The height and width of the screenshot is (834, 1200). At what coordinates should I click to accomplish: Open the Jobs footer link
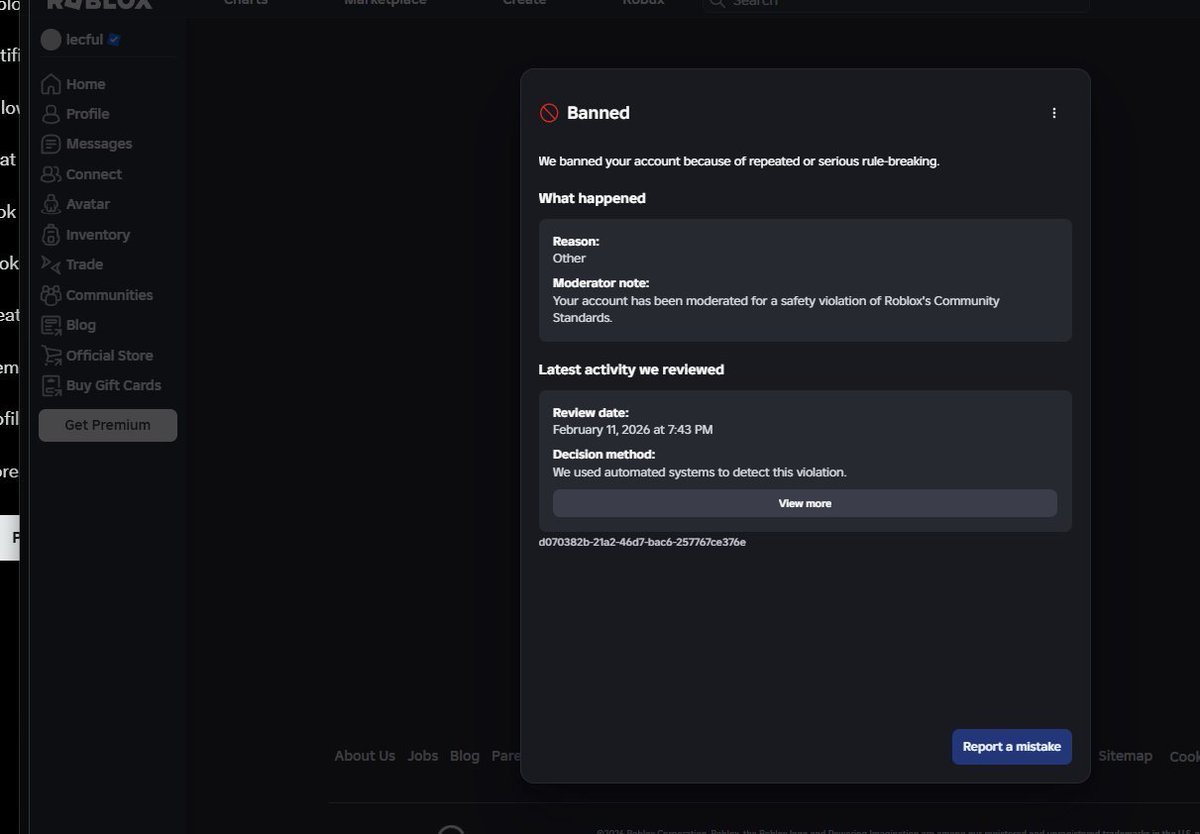tap(423, 756)
